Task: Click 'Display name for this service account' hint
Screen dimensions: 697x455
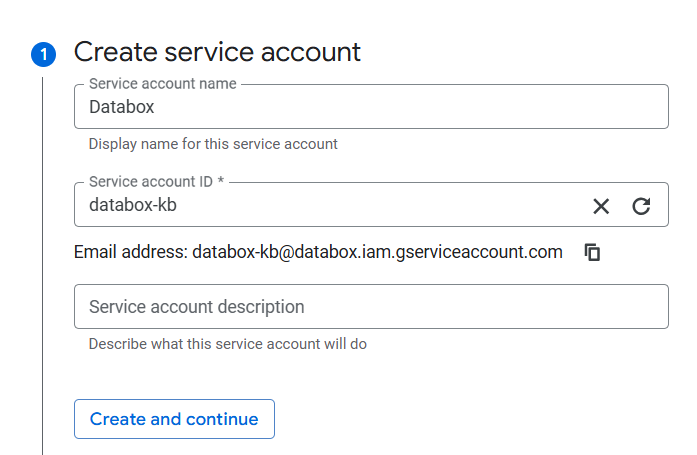Action: [x=213, y=144]
